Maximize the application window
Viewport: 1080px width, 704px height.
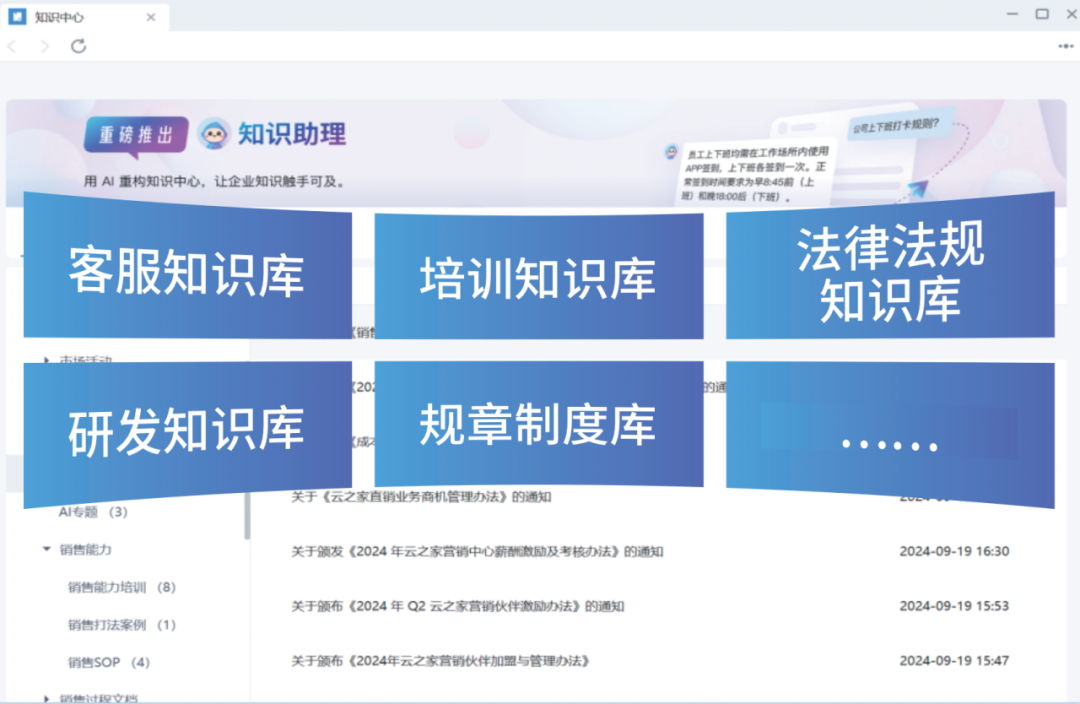tap(1042, 14)
